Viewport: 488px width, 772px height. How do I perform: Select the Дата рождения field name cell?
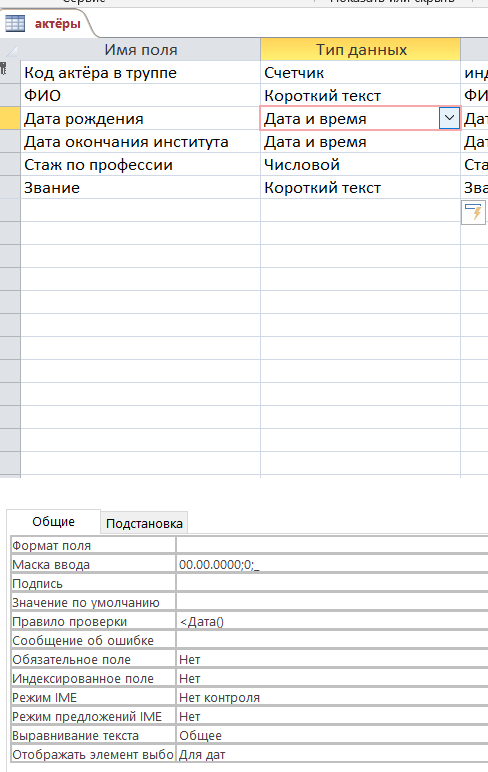140,119
